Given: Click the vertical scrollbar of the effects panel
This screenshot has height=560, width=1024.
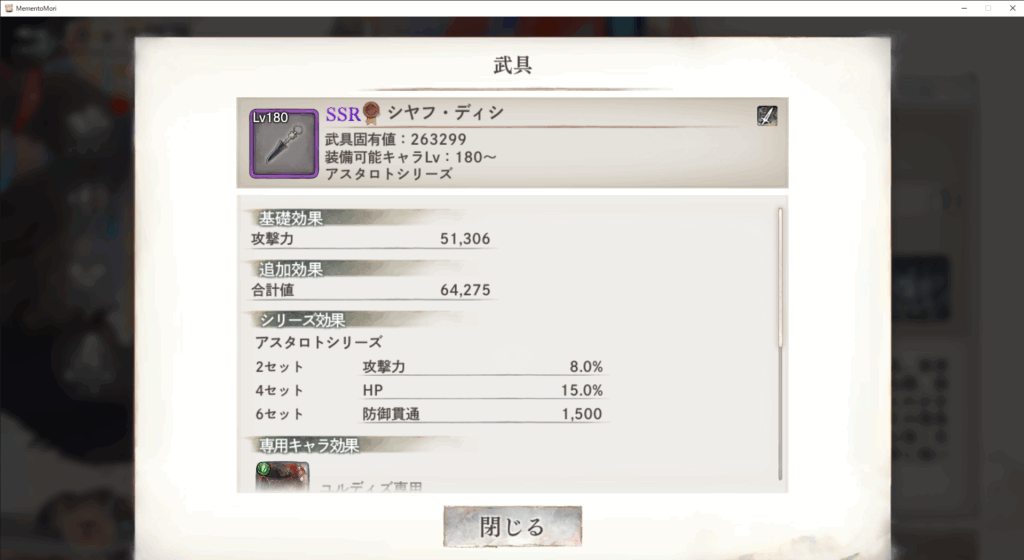Looking at the screenshot, I should coord(780,344).
